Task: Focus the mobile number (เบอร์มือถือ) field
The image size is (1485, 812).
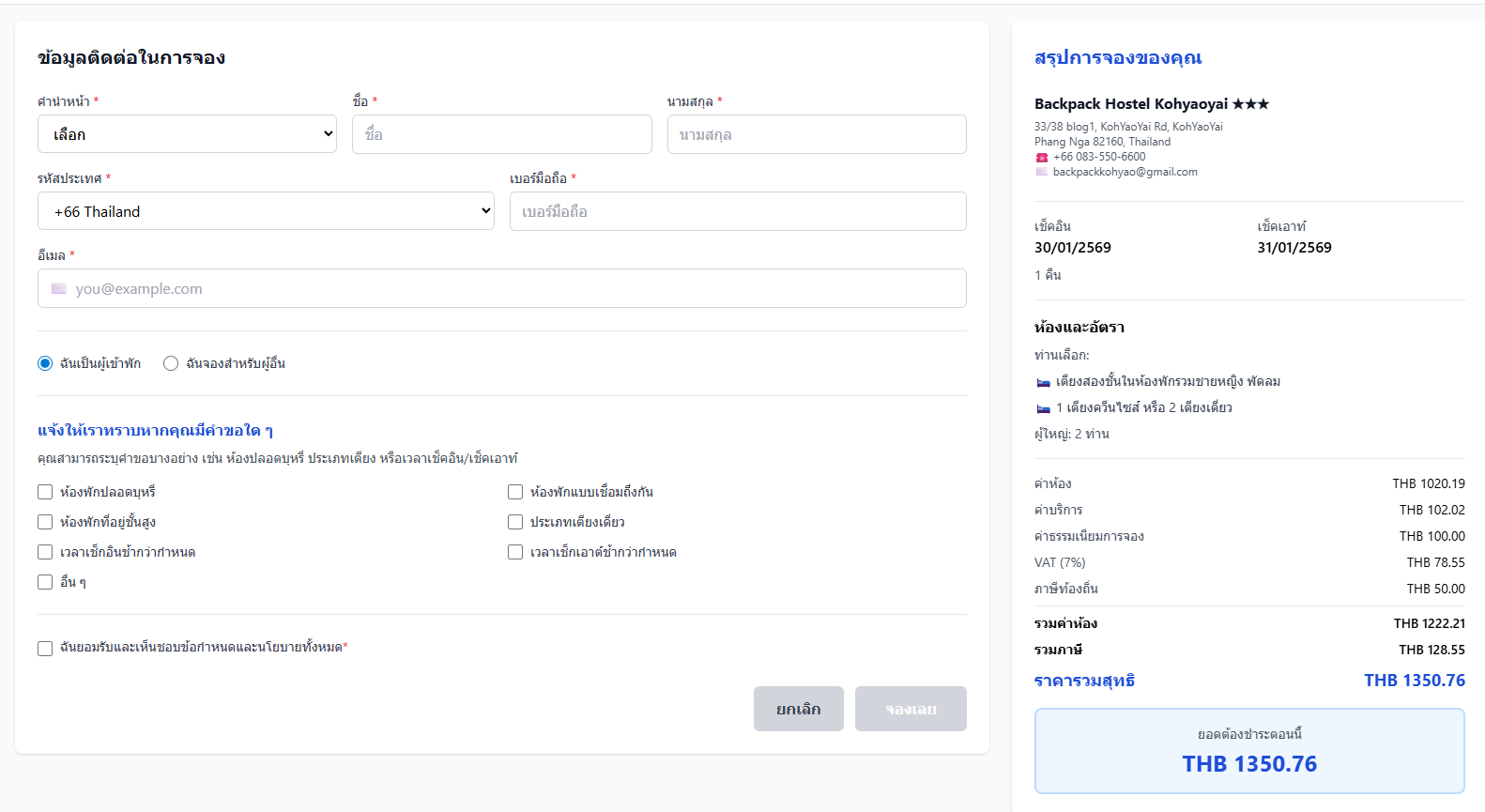Action: click(x=738, y=211)
